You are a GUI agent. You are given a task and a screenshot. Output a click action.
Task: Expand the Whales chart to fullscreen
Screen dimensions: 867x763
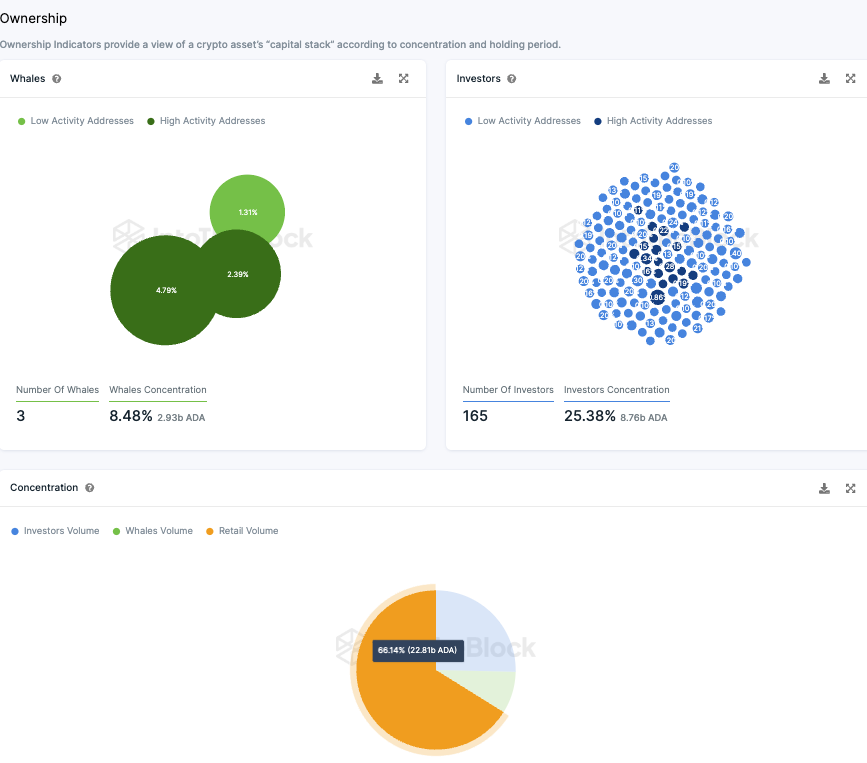click(404, 79)
